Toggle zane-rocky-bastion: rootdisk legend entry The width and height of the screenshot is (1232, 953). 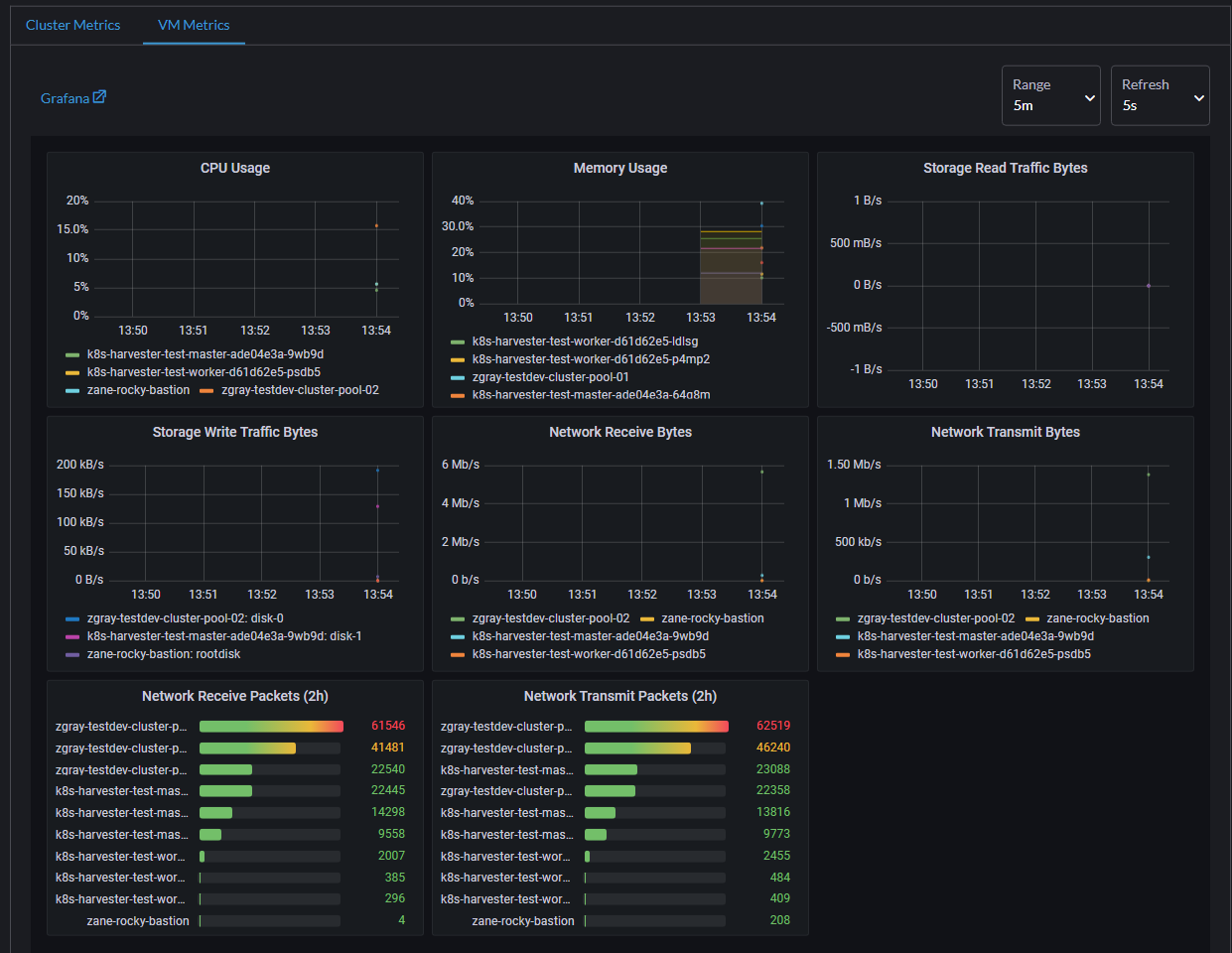(164, 654)
